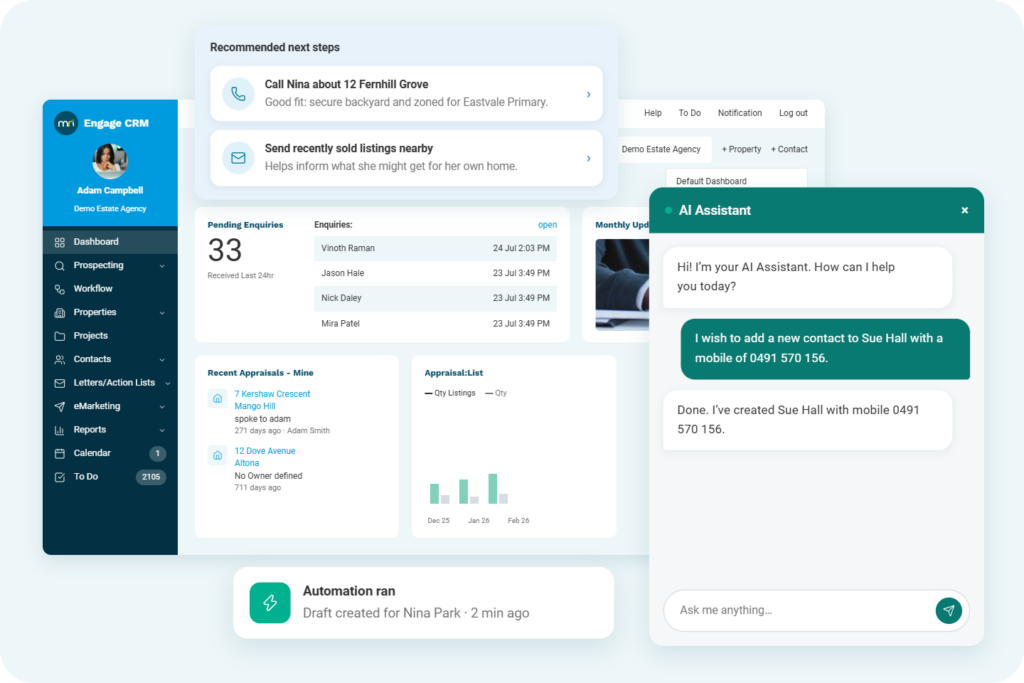Viewport: 1024px width, 683px height.
Task: Click the Dashboard grid icon in sidebar
Action: 59,242
